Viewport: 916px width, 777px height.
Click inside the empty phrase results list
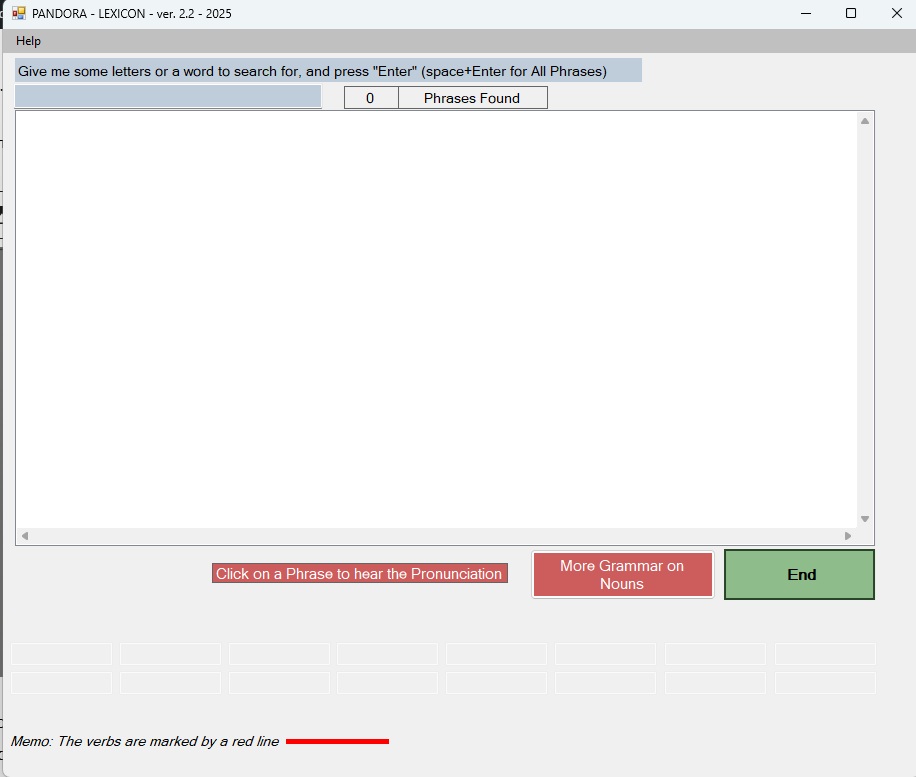(x=436, y=320)
